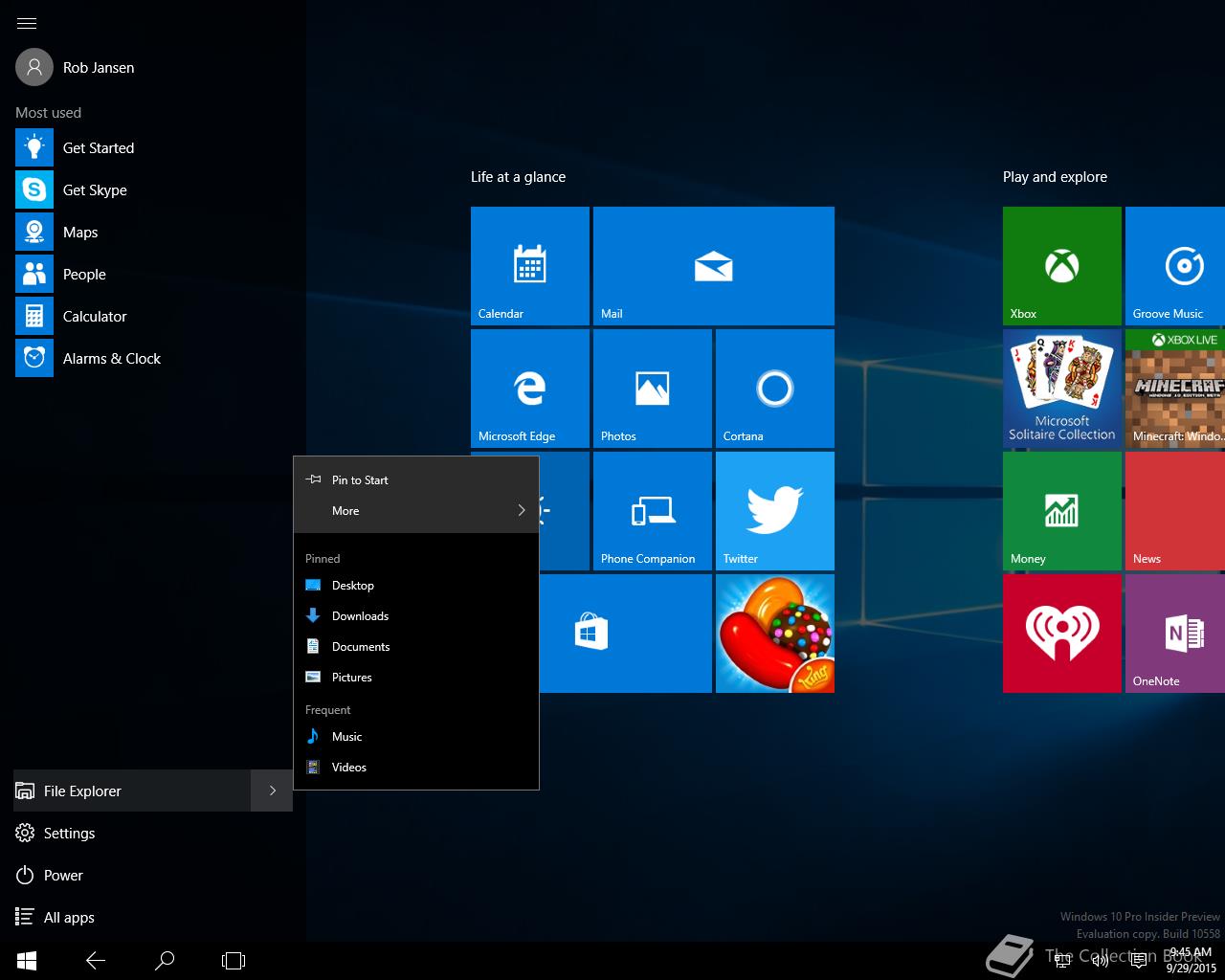Click the Windows Start button on taskbar
Image resolution: width=1225 pixels, height=980 pixels.
pos(27,960)
